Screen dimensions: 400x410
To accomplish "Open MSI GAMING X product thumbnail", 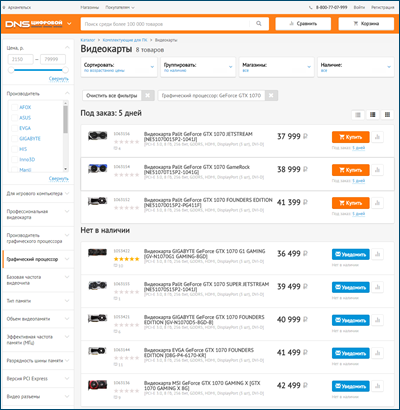I will (x=97, y=385).
